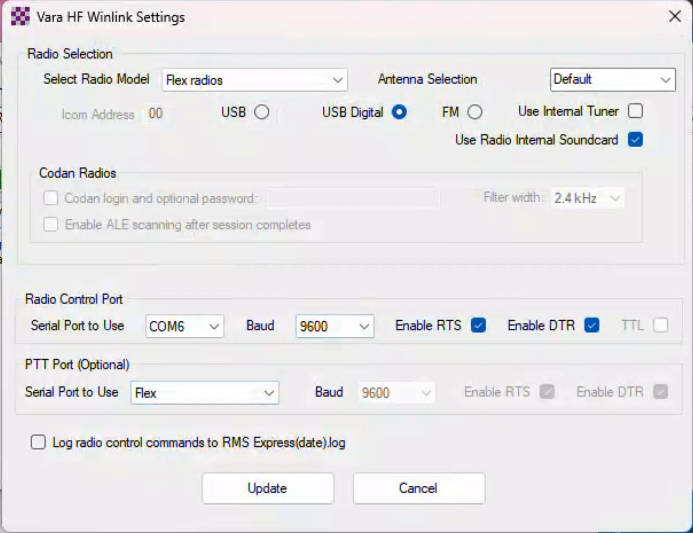Viewport: 693px width, 533px height.
Task: Select the FM radio button
Action: tap(475, 112)
